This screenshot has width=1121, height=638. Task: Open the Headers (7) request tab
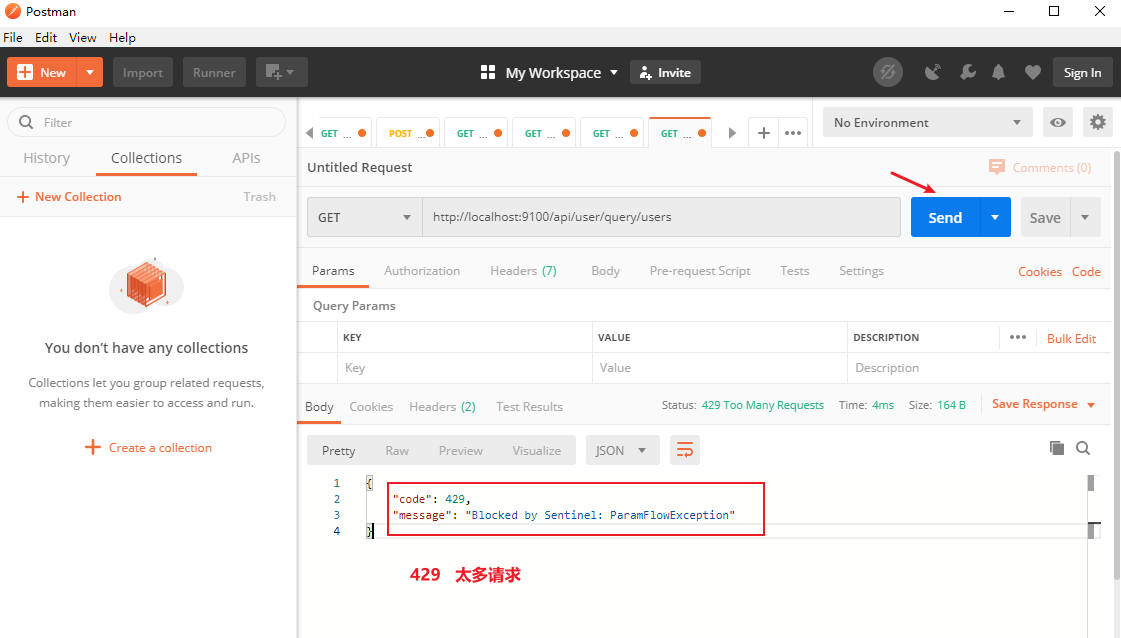523,270
